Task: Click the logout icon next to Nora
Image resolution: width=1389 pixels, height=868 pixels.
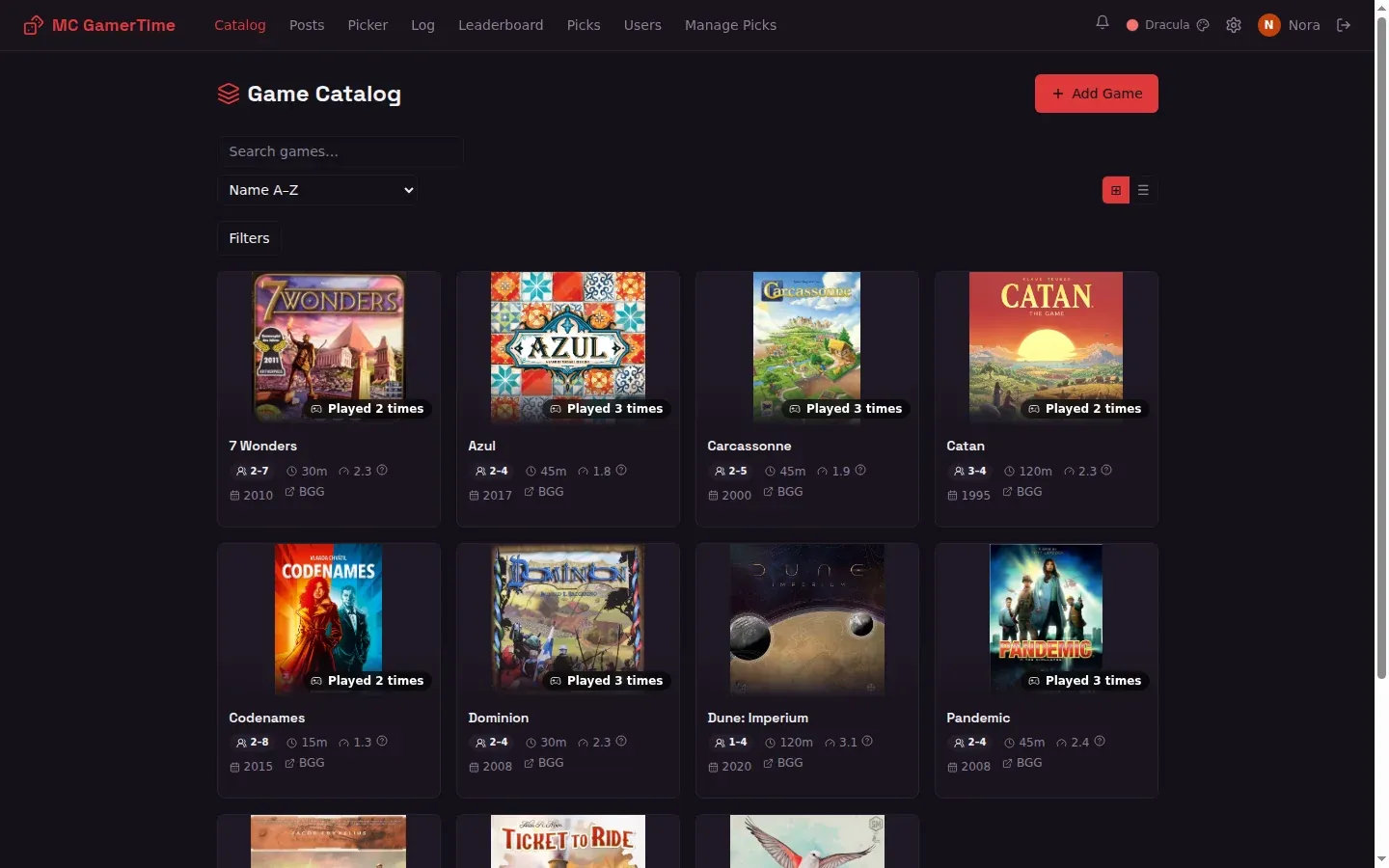Action: 1344,25
